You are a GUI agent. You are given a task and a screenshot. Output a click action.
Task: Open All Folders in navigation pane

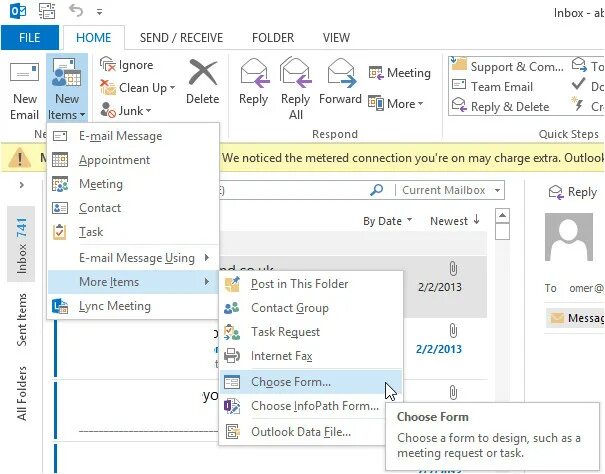click(x=21, y=393)
